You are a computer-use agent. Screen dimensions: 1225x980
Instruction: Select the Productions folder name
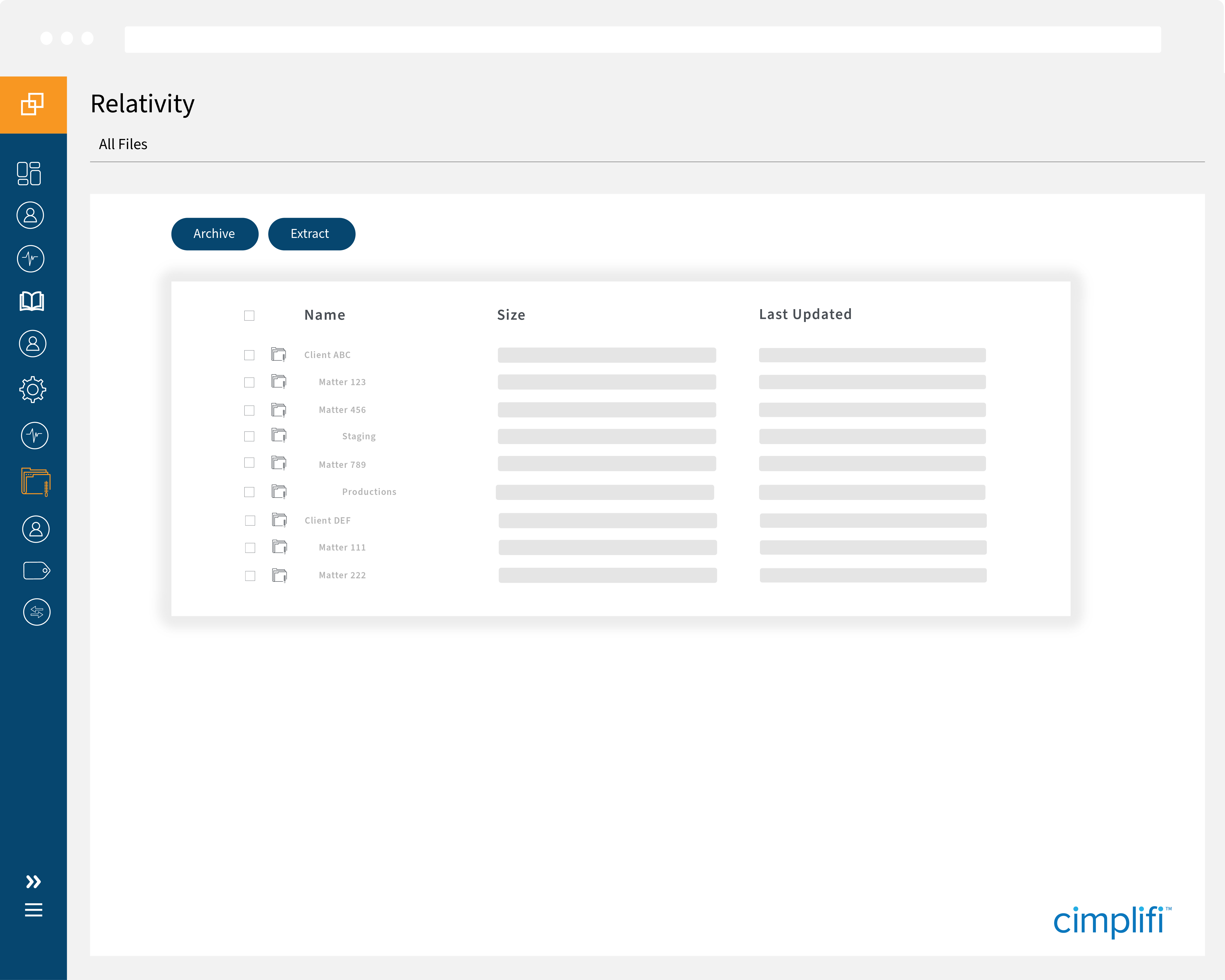[x=369, y=492]
